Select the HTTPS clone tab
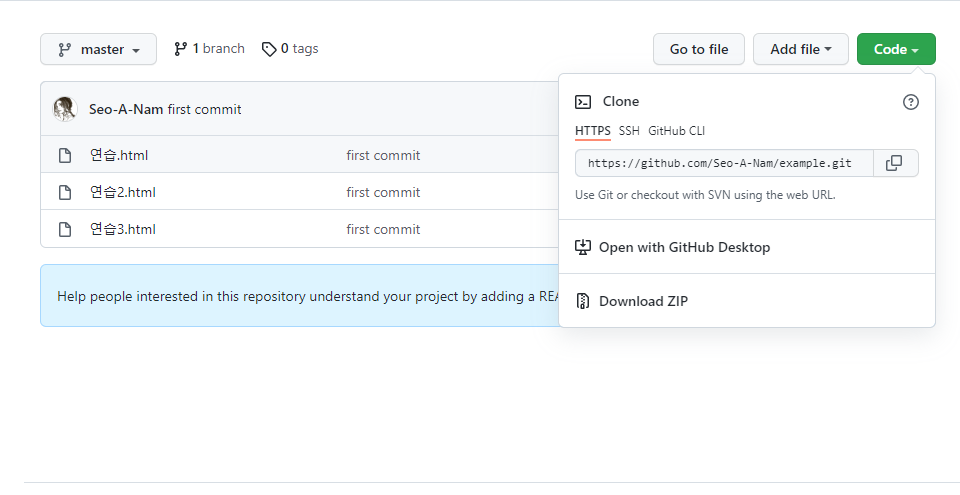 (x=593, y=131)
